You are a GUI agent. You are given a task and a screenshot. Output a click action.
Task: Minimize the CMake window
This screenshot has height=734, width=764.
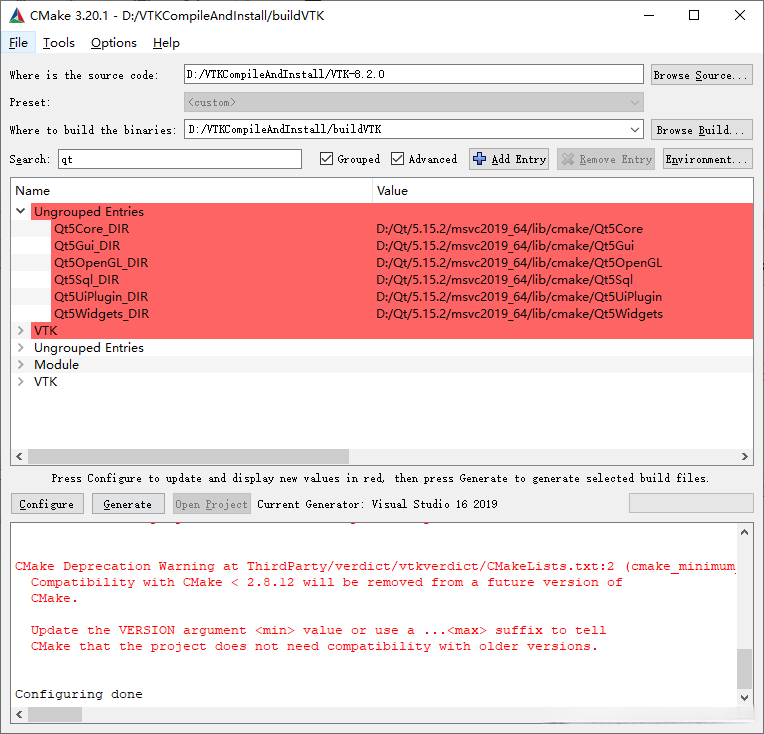649,15
